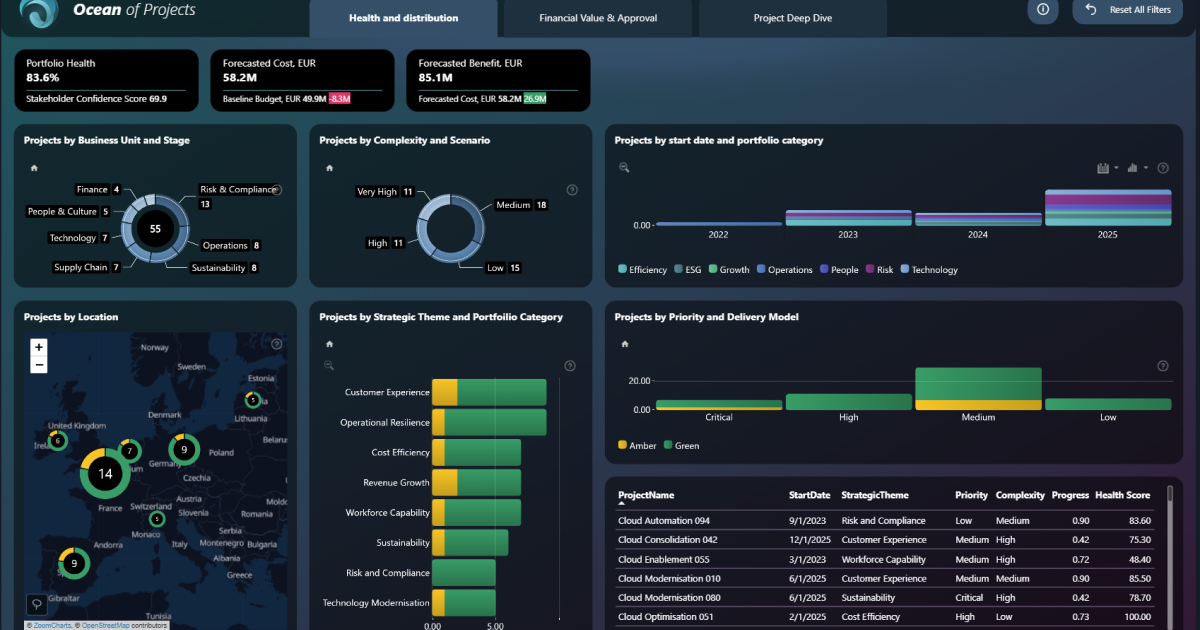Toggle the Amber legend item
This screenshot has height=630, width=1200.
pos(636,446)
